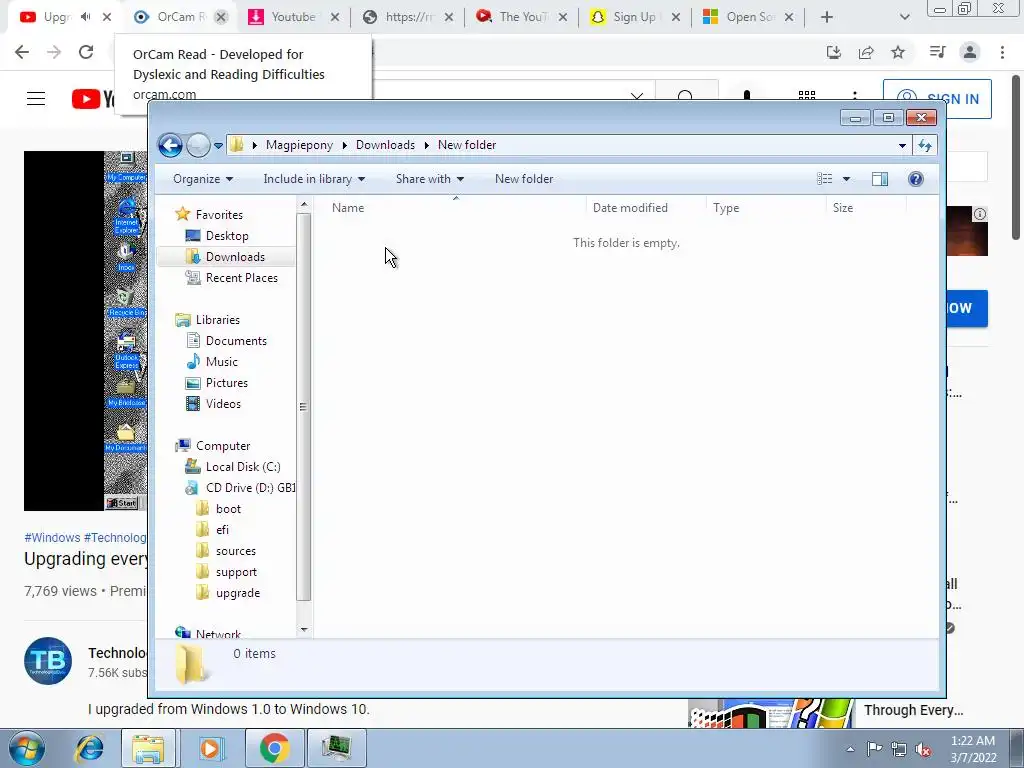This screenshot has height=768, width=1024.
Task: Click volume muted tray icon
Action: pos(923,749)
